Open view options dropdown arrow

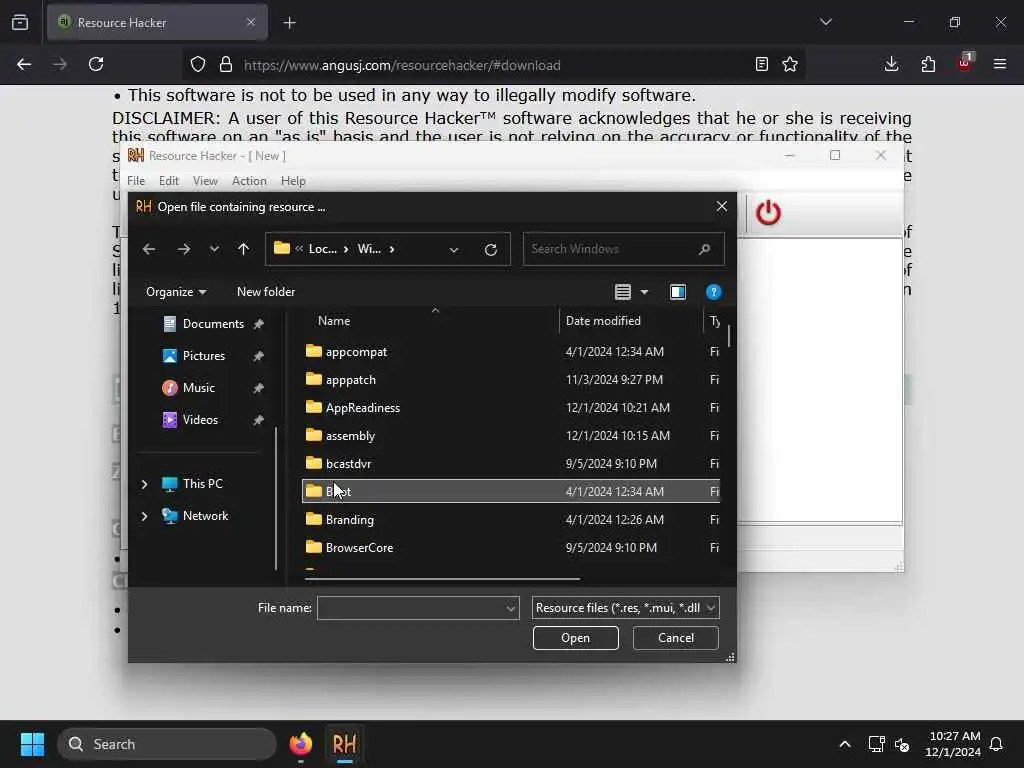(x=645, y=292)
